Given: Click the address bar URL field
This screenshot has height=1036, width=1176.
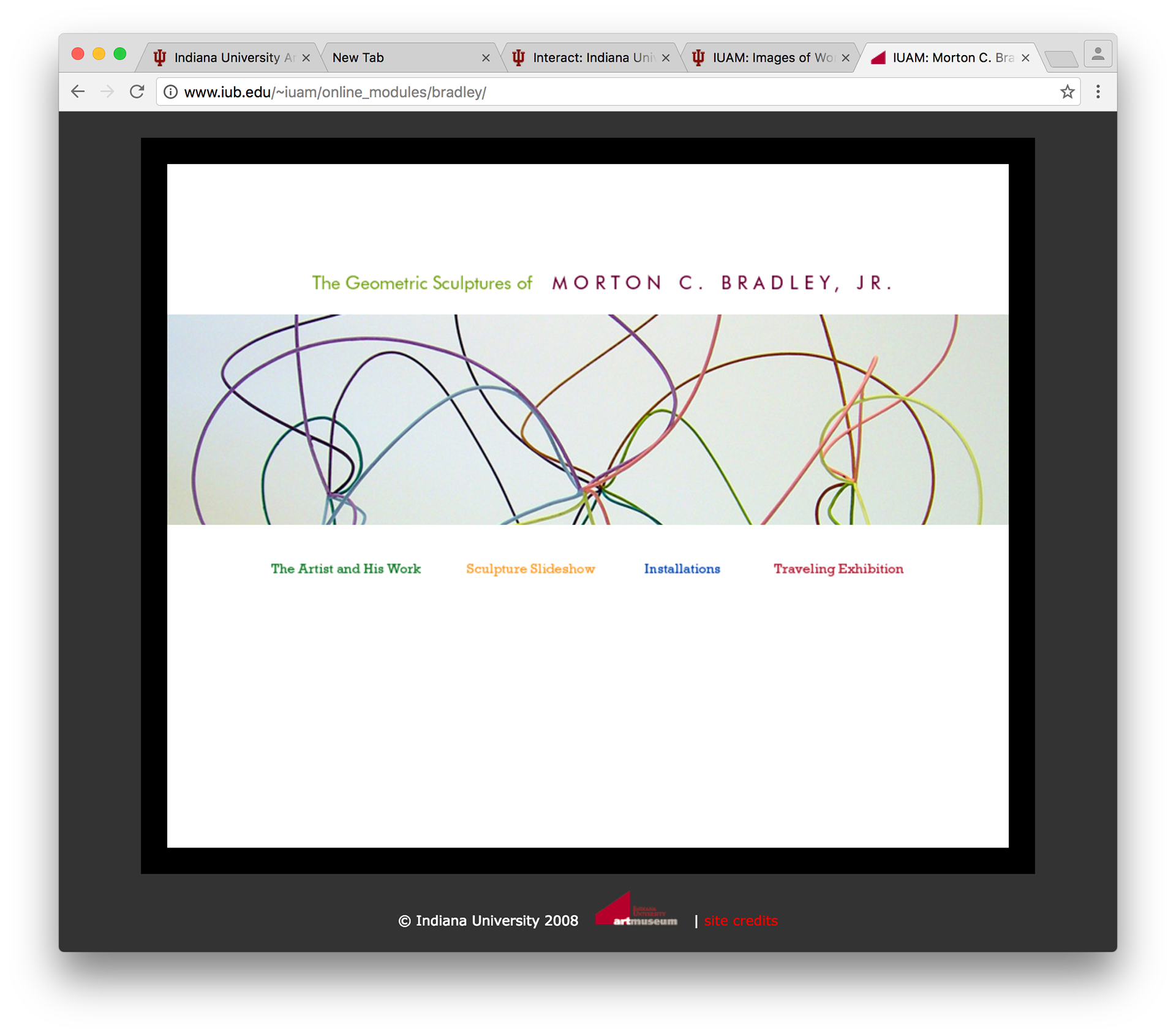Looking at the screenshot, I should (612, 92).
